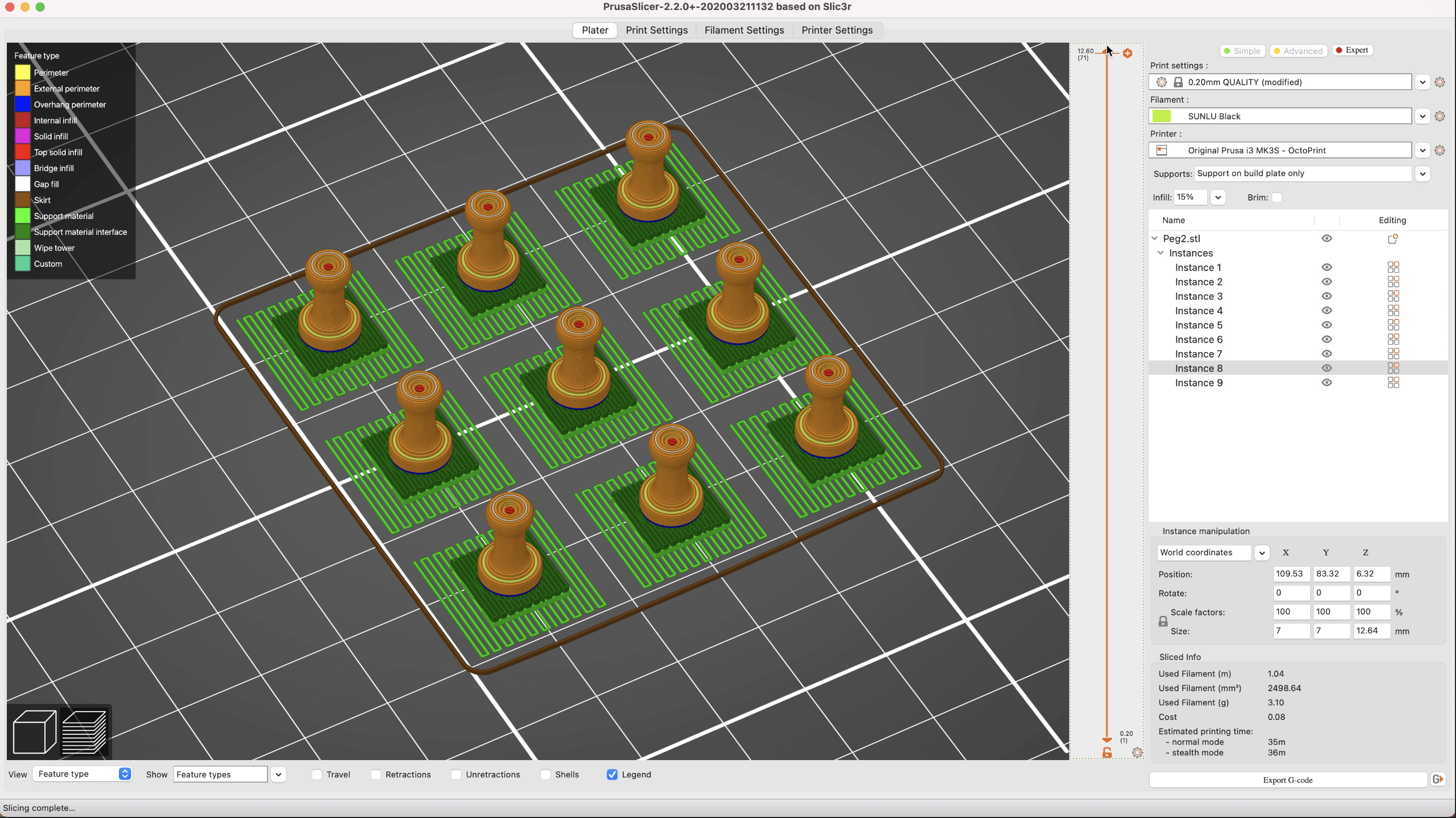This screenshot has height=818, width=1456.
Task: Click the Instance 3 separate-object icon
Action: pyautogui.click(x=1393, y=296)
